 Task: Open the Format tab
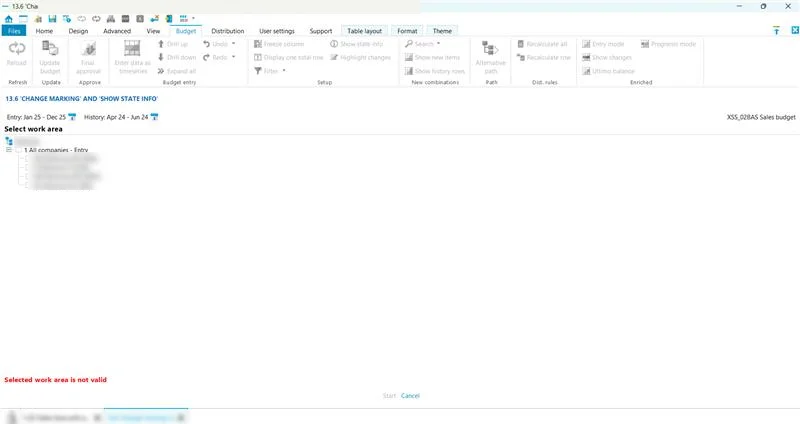tap(407, 31)
